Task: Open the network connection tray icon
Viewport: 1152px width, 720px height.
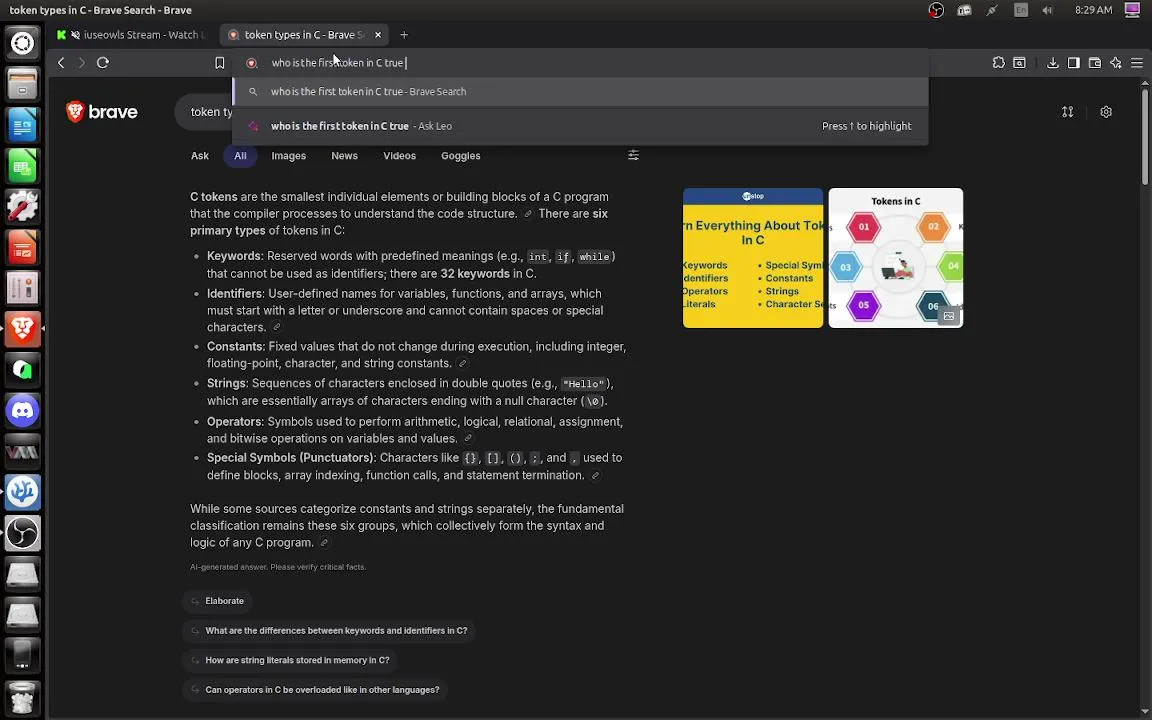Action: pos(993,10)
